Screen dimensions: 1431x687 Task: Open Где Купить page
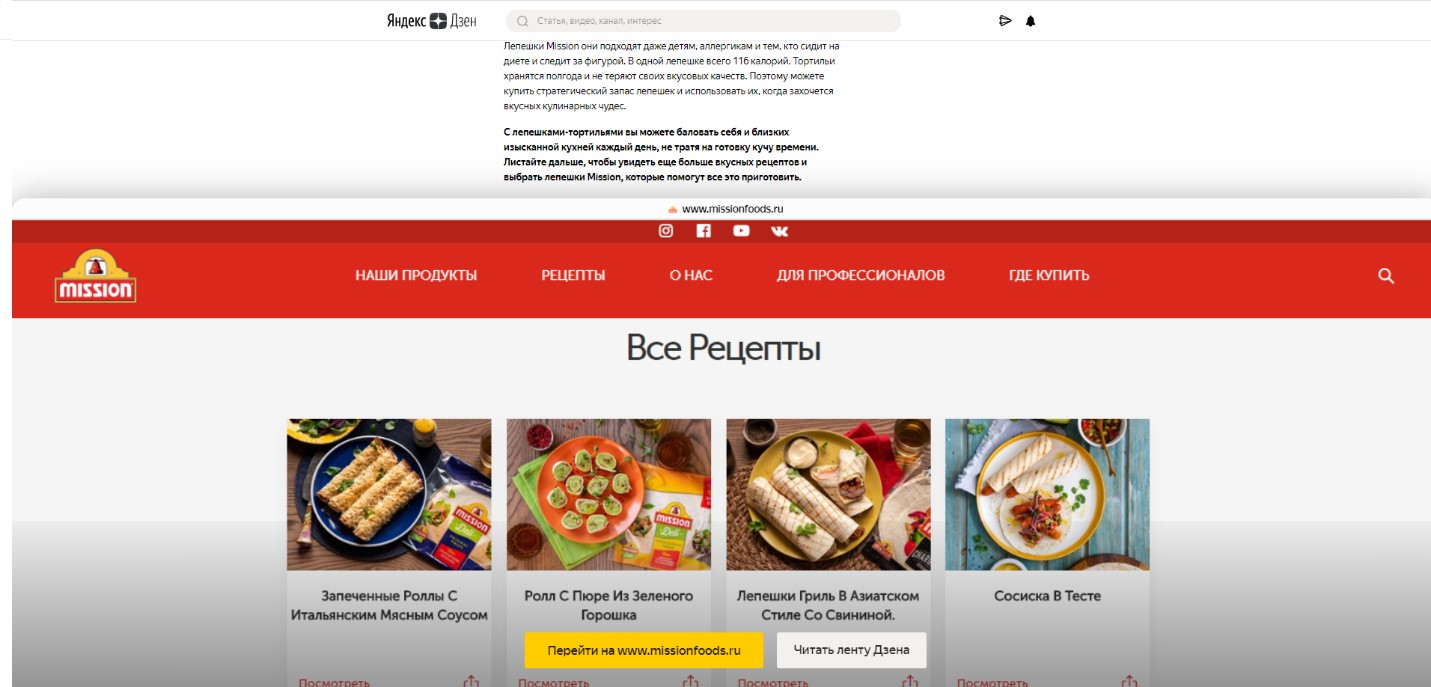coord(1049,276)
